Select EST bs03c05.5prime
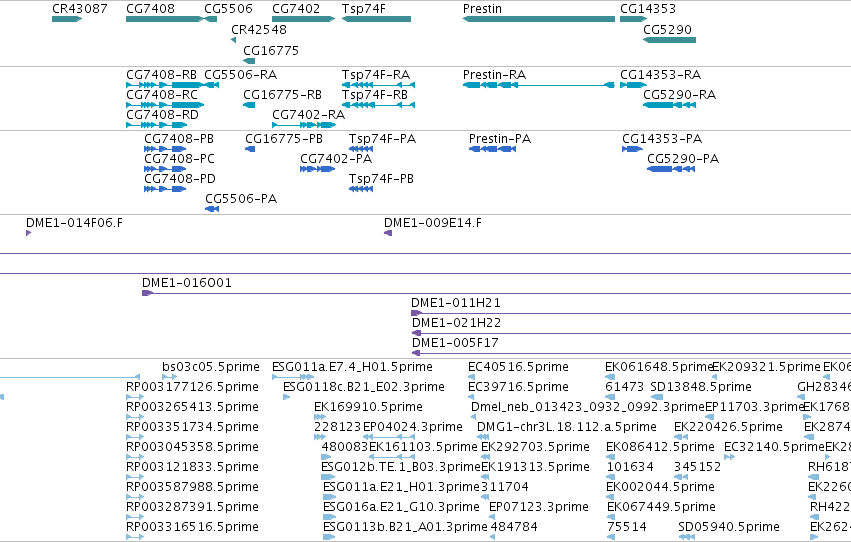 click(x=169, y=377)
